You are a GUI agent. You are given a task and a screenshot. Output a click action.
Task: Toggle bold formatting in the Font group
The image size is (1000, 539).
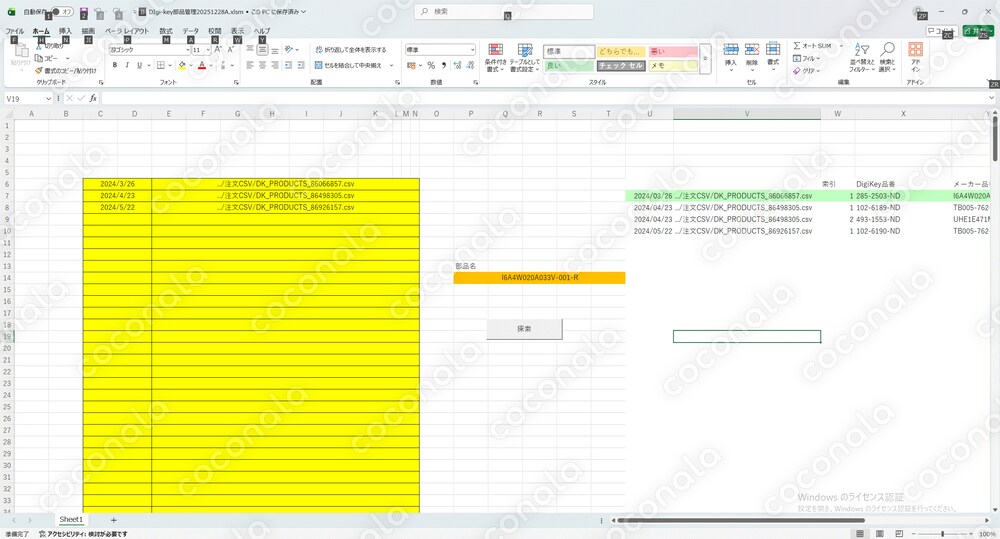coord(115,65)
